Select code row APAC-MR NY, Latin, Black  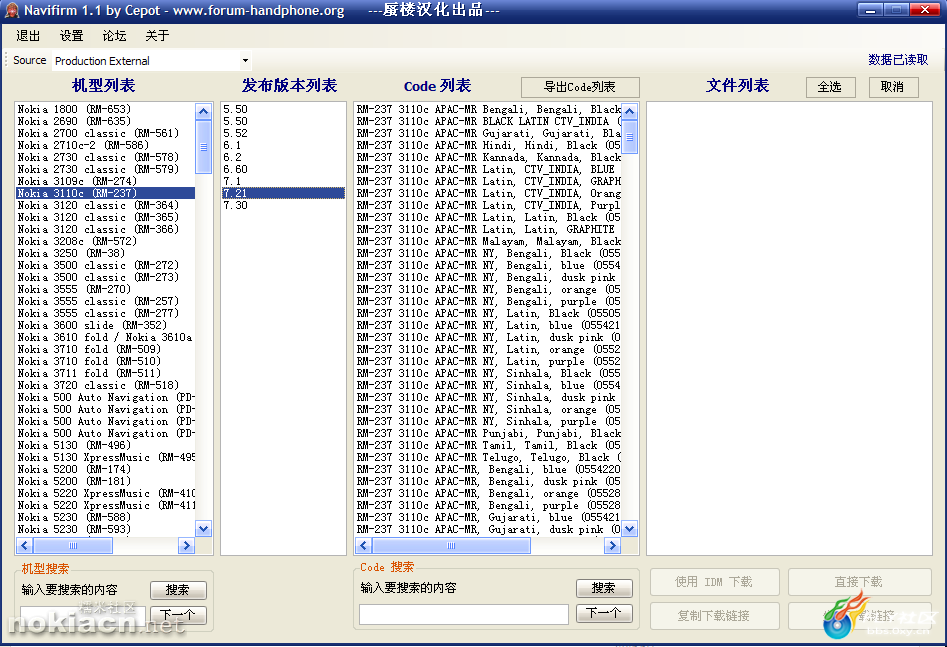pyautogui.click(x=488, y=314)
